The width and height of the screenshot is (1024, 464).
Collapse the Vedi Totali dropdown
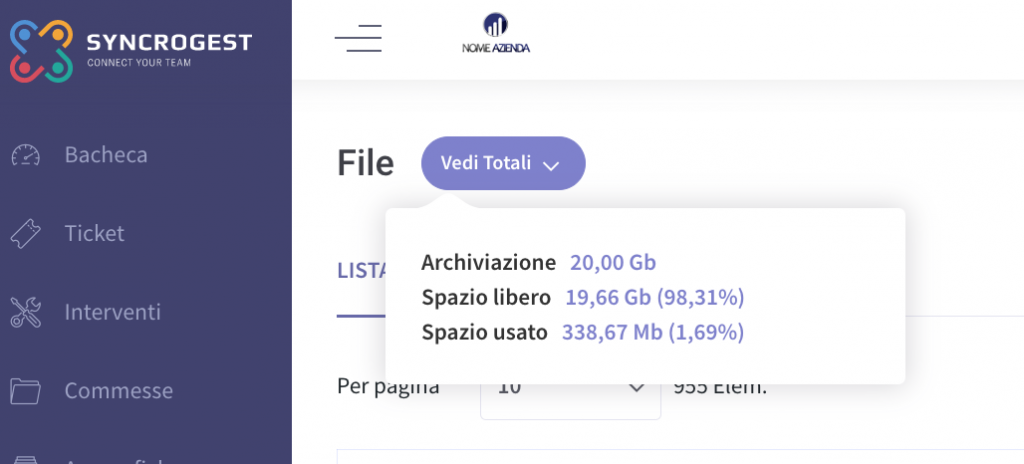point(503,163)
